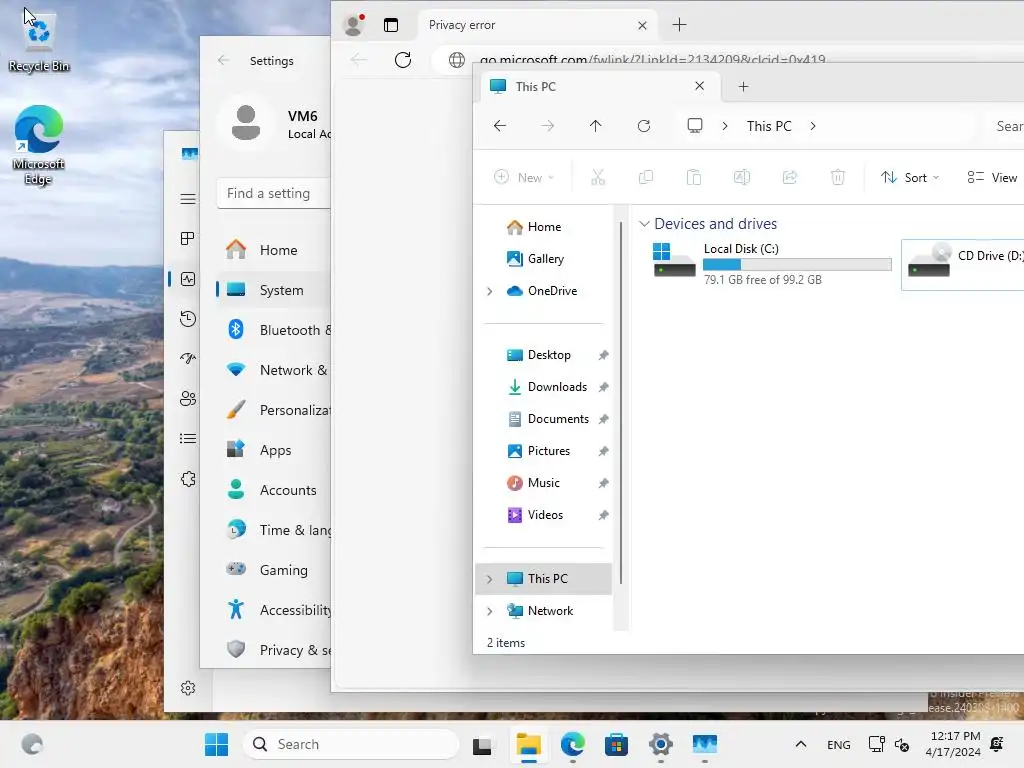Open Edge tab actions menu icon

tap(391, 25)
